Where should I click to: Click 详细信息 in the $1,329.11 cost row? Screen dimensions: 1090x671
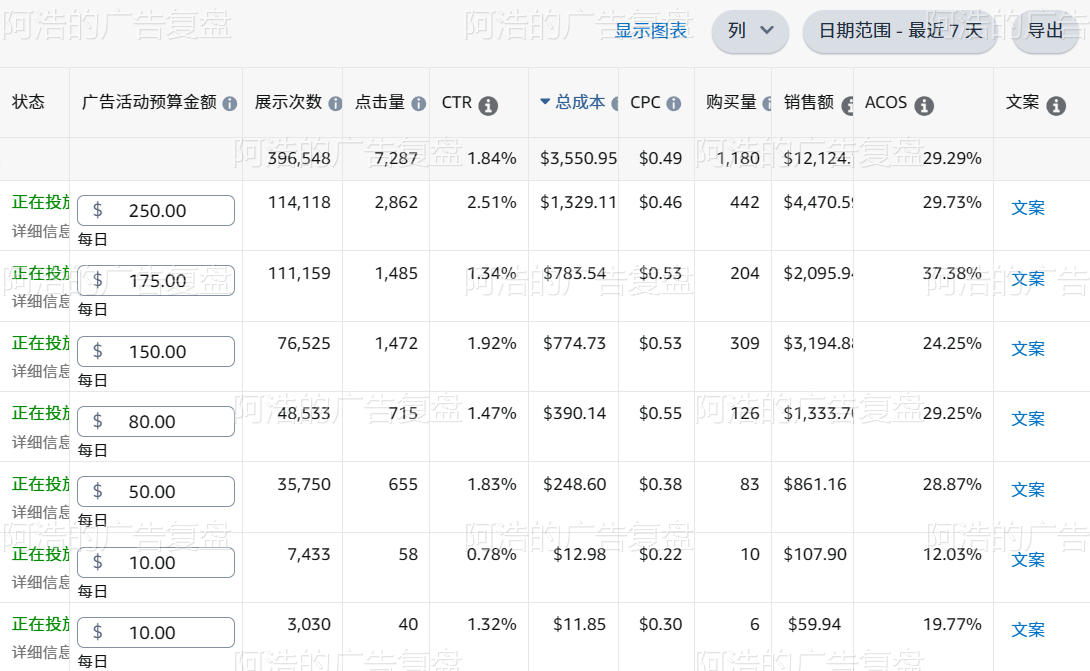pyautogui.click(x=40, y=232)
